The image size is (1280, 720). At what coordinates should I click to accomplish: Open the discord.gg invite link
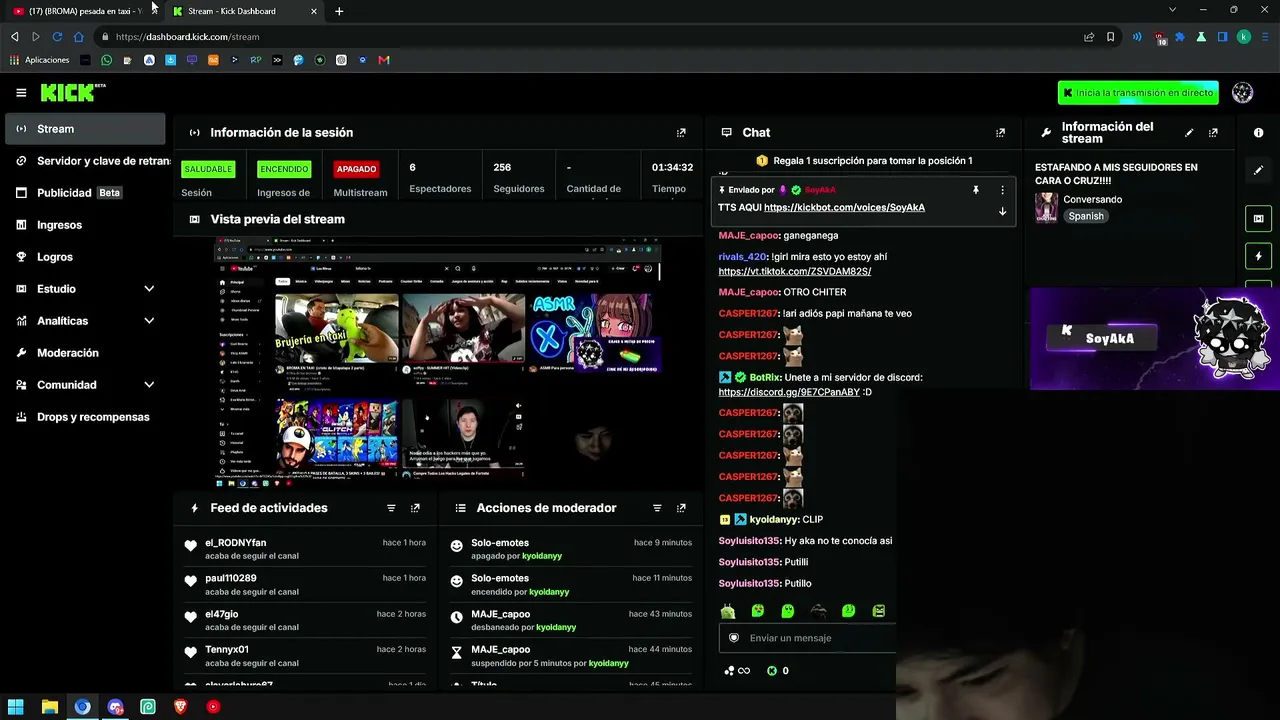[x=788, y=393]
